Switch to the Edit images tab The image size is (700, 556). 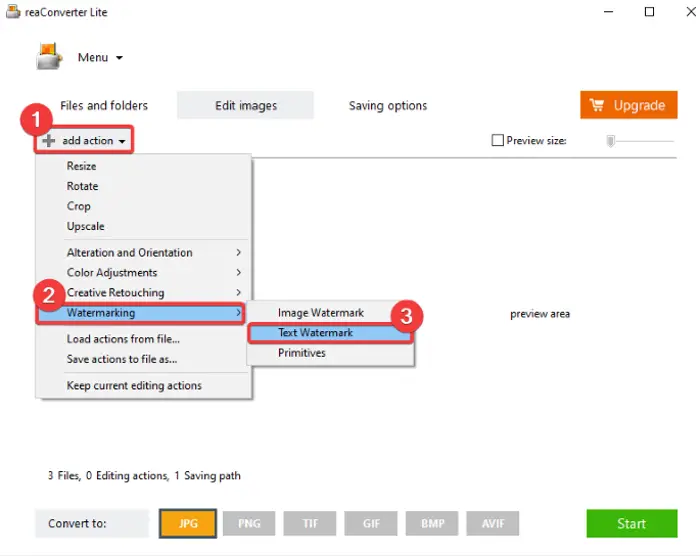pos(246,105)
